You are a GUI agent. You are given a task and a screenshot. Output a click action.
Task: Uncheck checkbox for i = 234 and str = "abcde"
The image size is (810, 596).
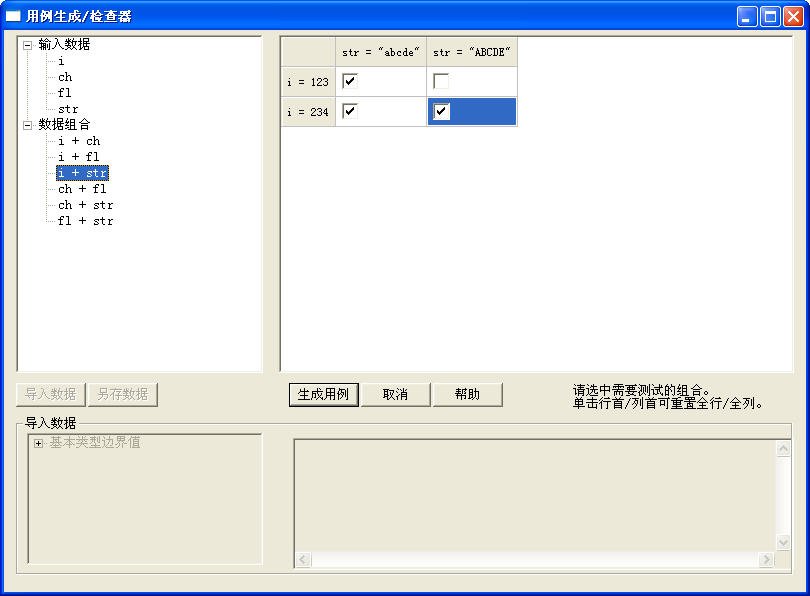coord(350,111)
